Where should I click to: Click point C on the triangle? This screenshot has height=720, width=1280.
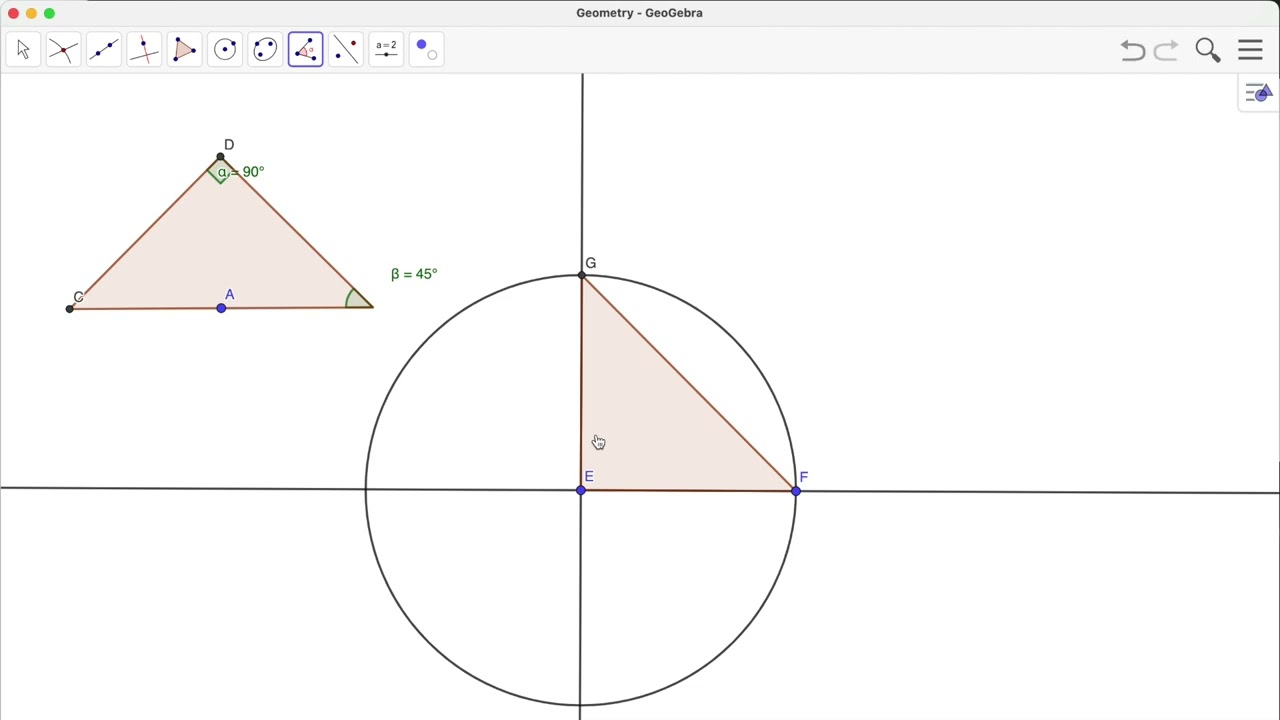click(x=69, y=308)
